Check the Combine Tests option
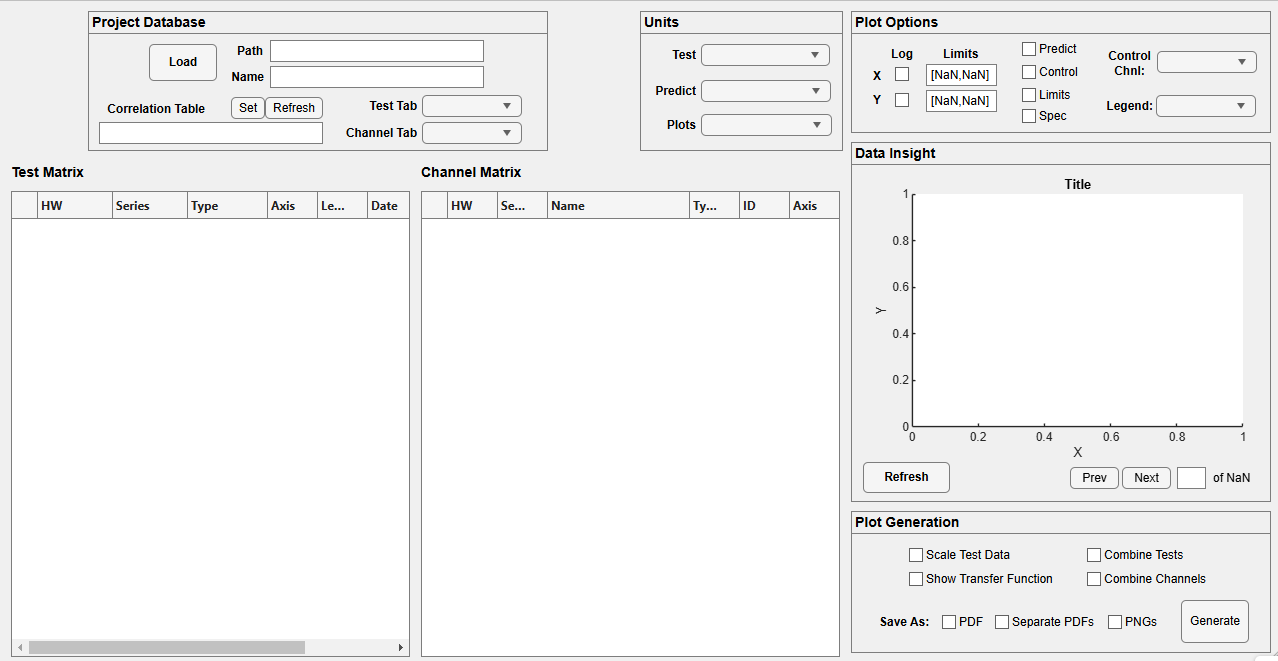This screenshot has width=1278, height=661. pos(1094,554)
